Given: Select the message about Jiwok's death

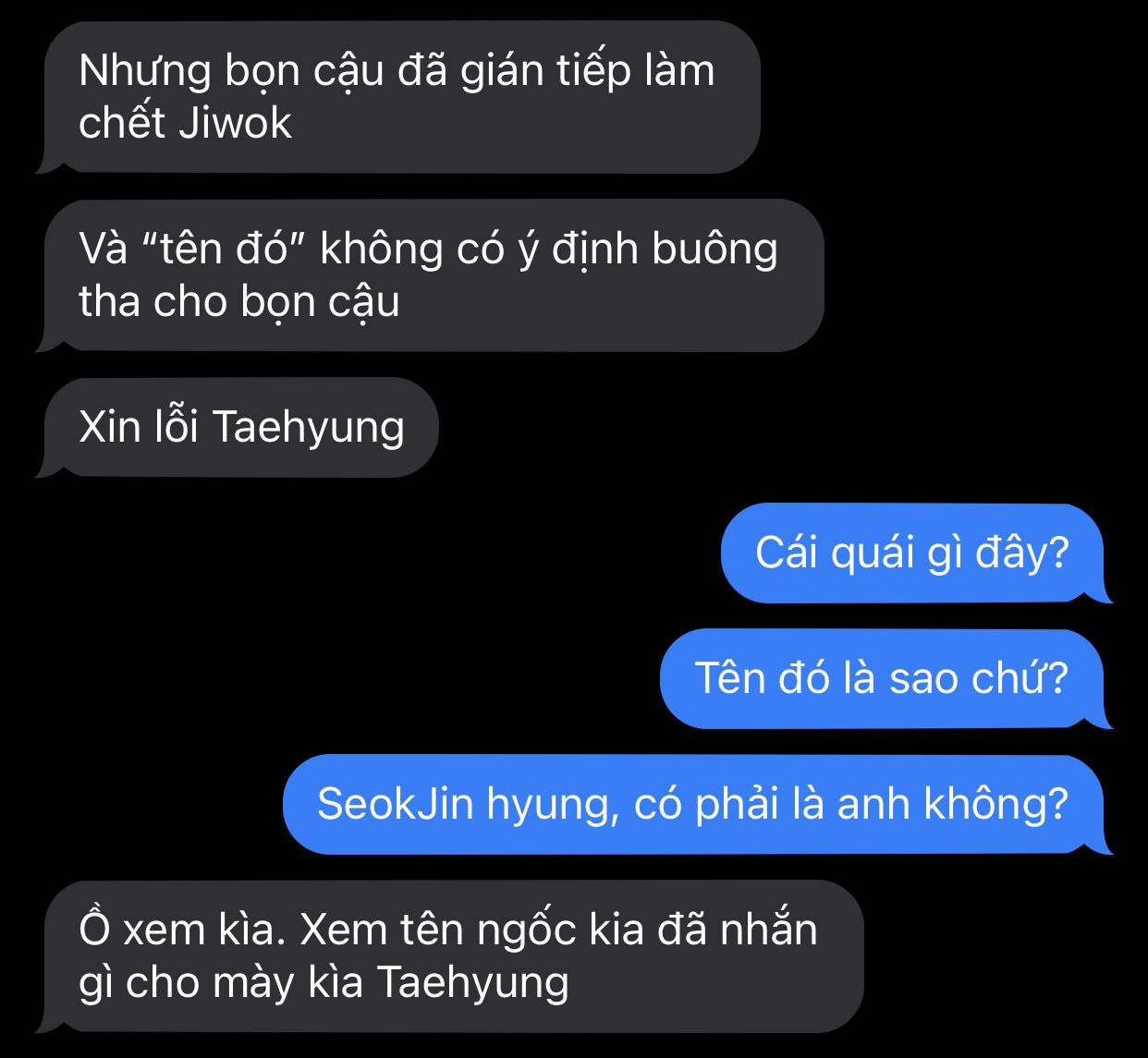Looking at the screenshot, I should (399, 97).
